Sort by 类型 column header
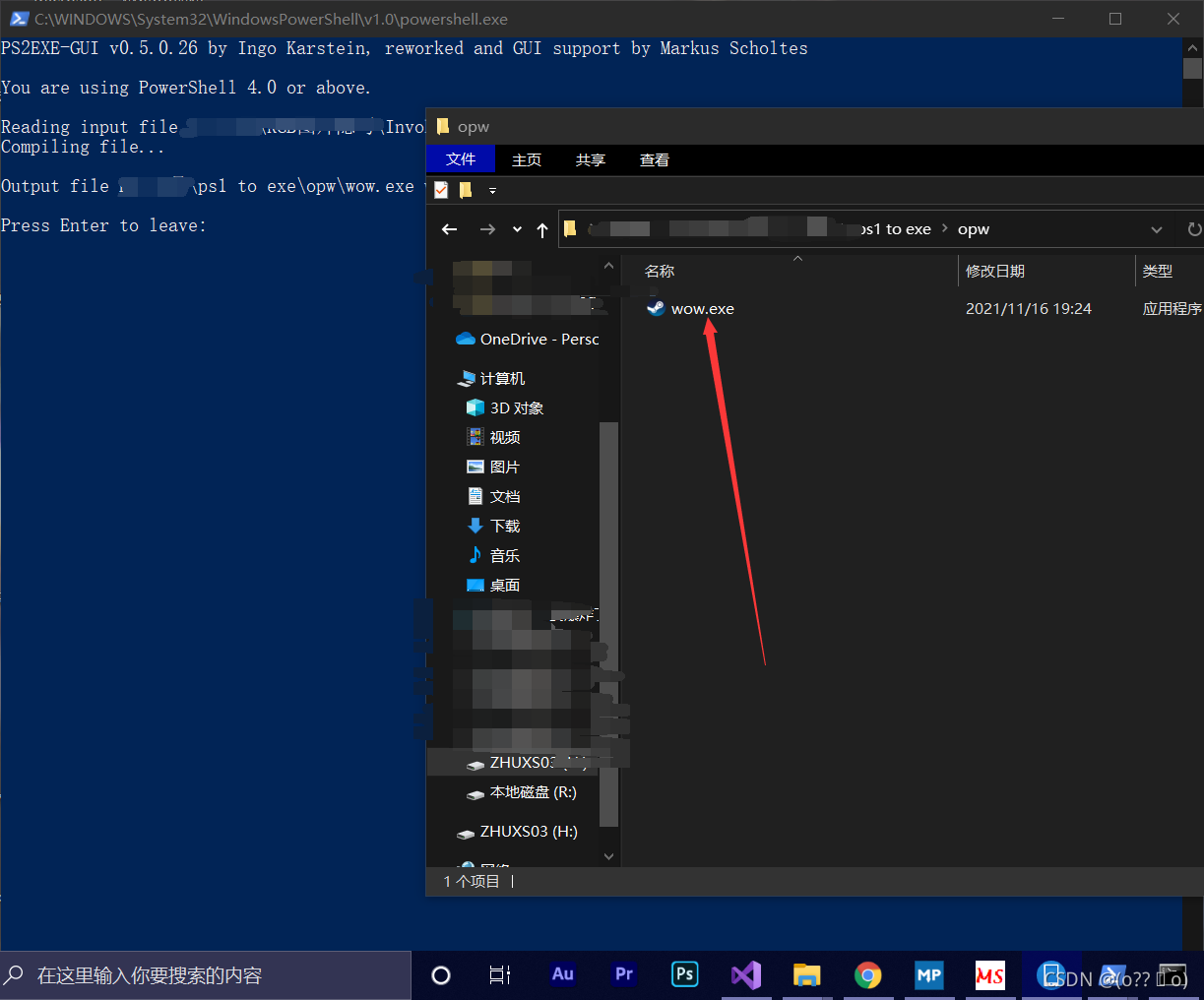This screenshot has width=1204, height=1000. tap(1158, 271)
